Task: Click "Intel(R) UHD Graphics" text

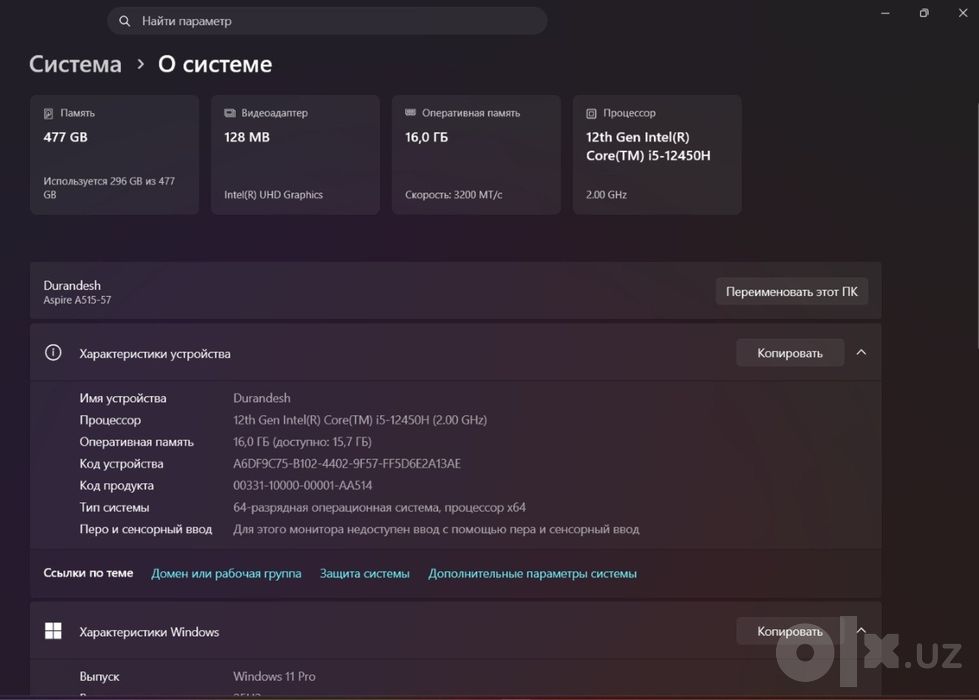Action: [x=273, y=195]
